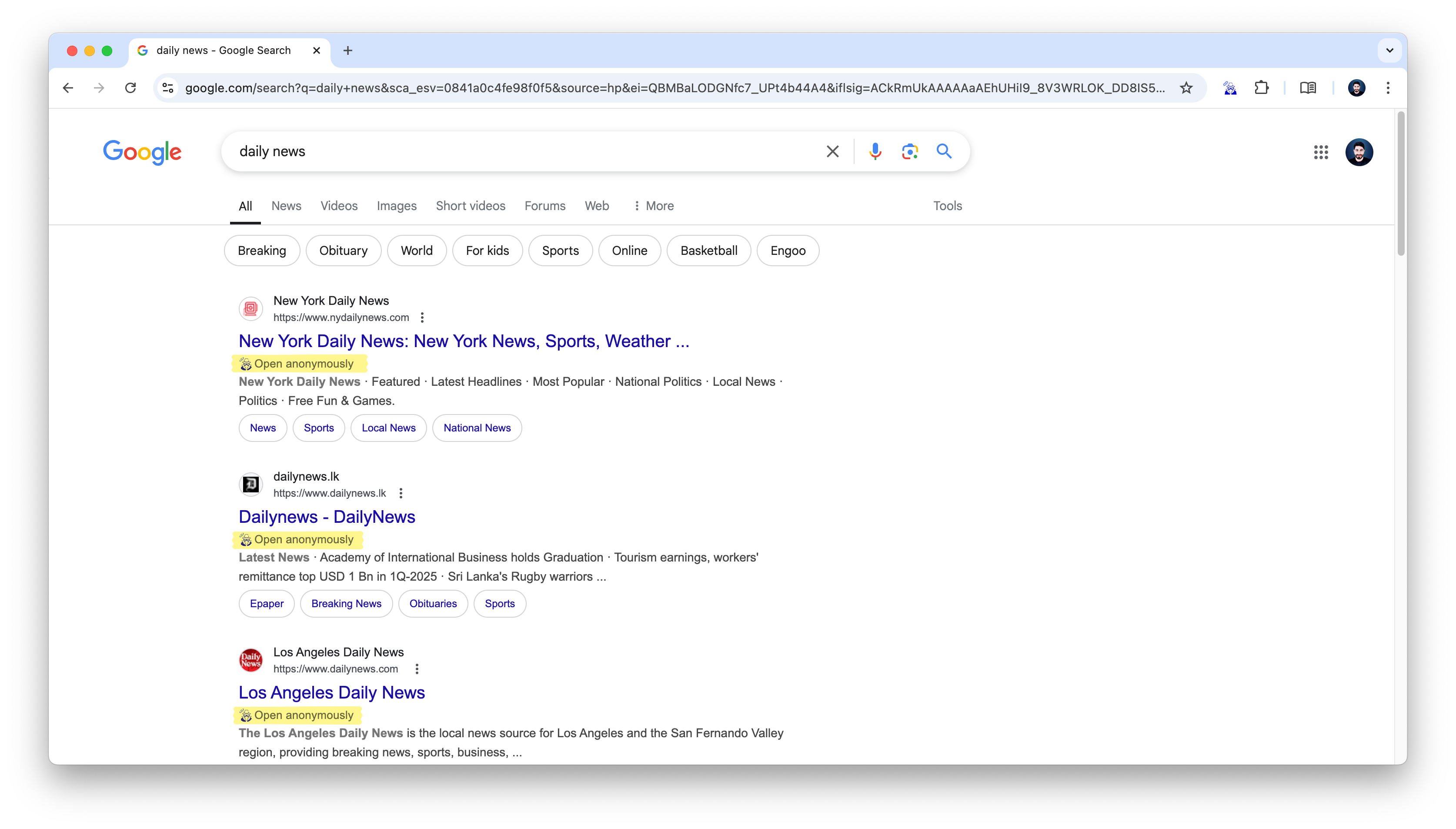This screenshot has width=1456, height=829.
Task: Open Sports sitelink under dailynews.lk
Action: [x=500, y=604]
